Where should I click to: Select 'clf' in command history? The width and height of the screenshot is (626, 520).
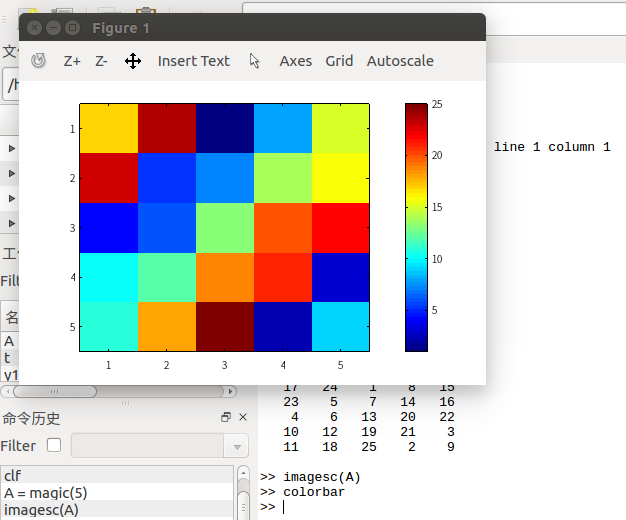coord(117,475)
